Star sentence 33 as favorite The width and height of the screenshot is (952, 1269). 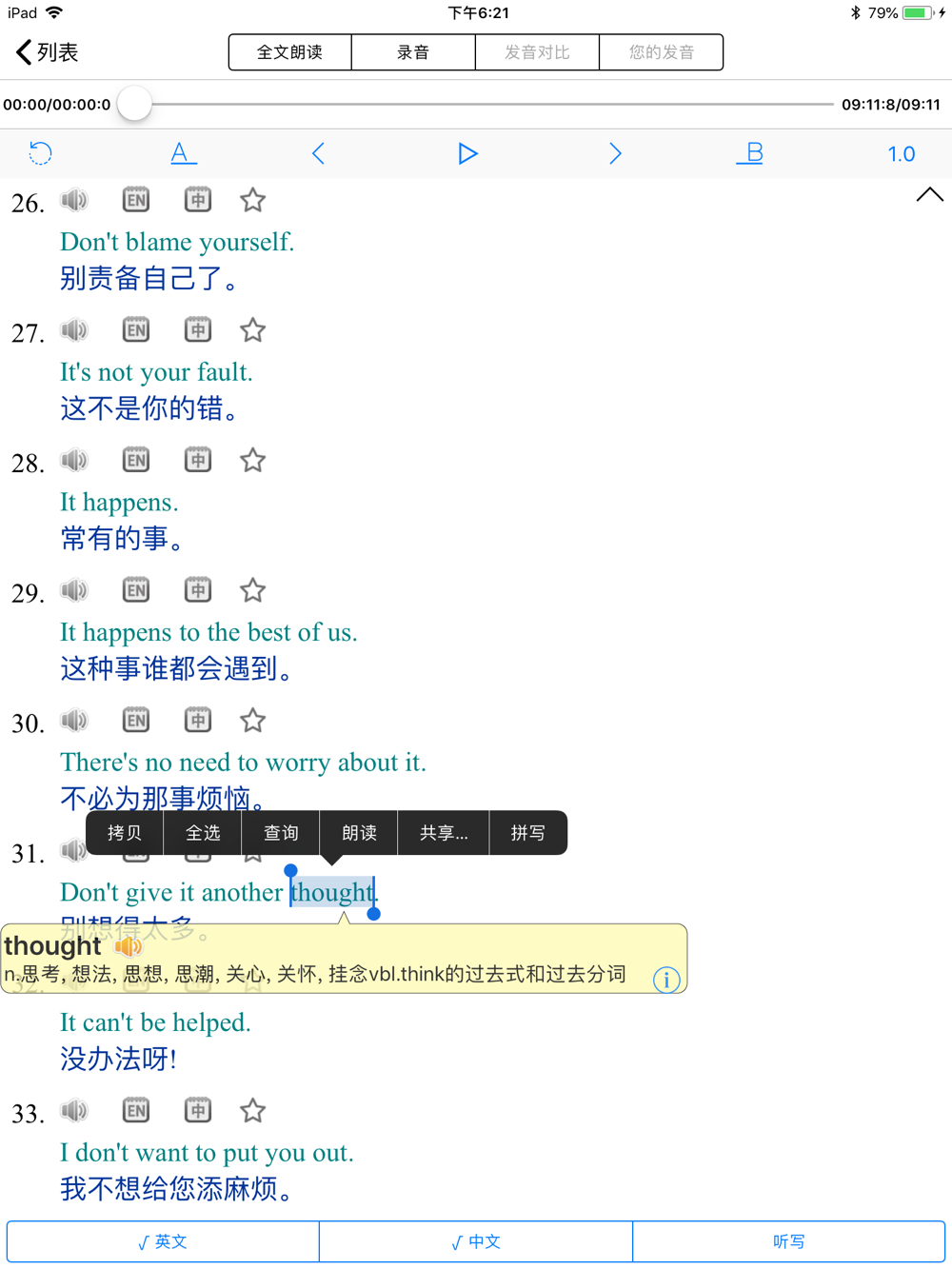pos(252,1111)
